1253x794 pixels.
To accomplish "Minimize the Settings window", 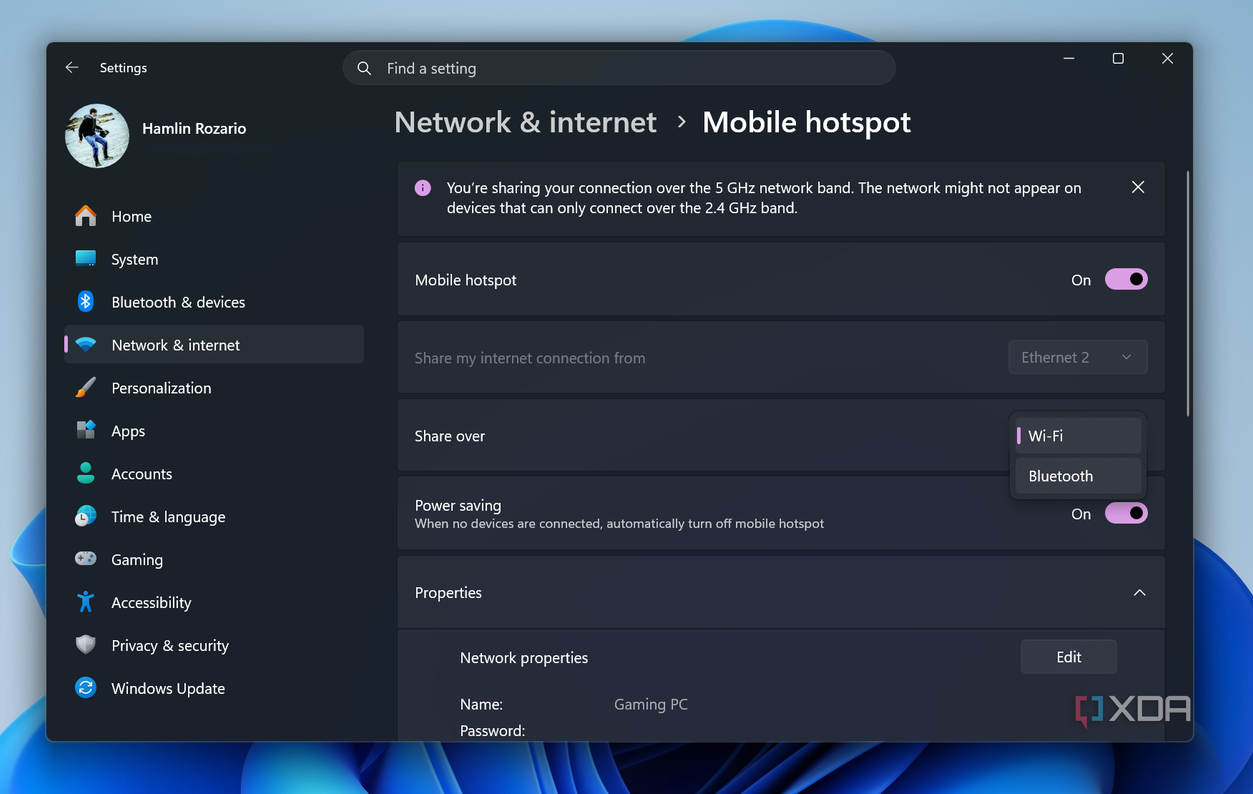I will click(1069, 59).
